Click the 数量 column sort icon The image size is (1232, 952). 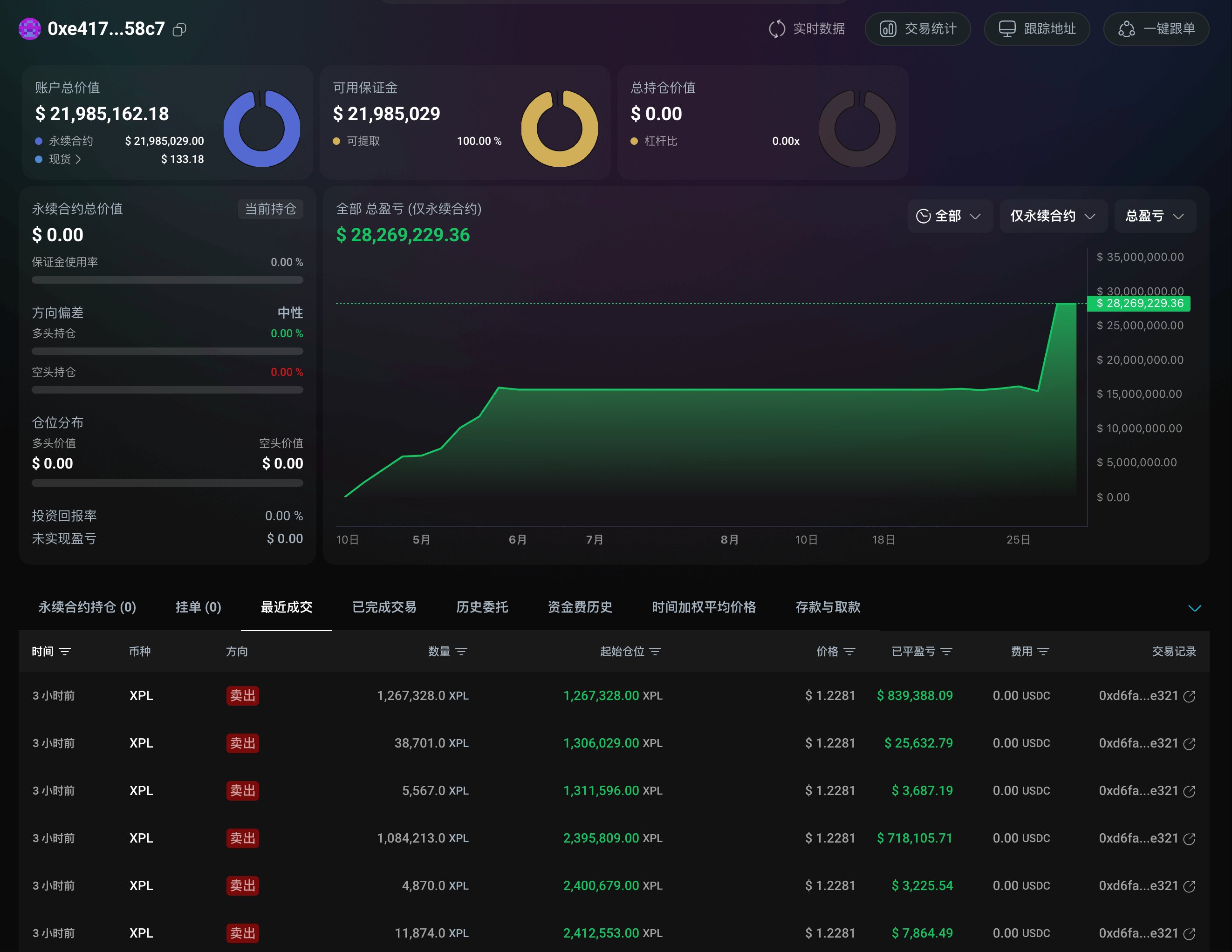(463, 652)
